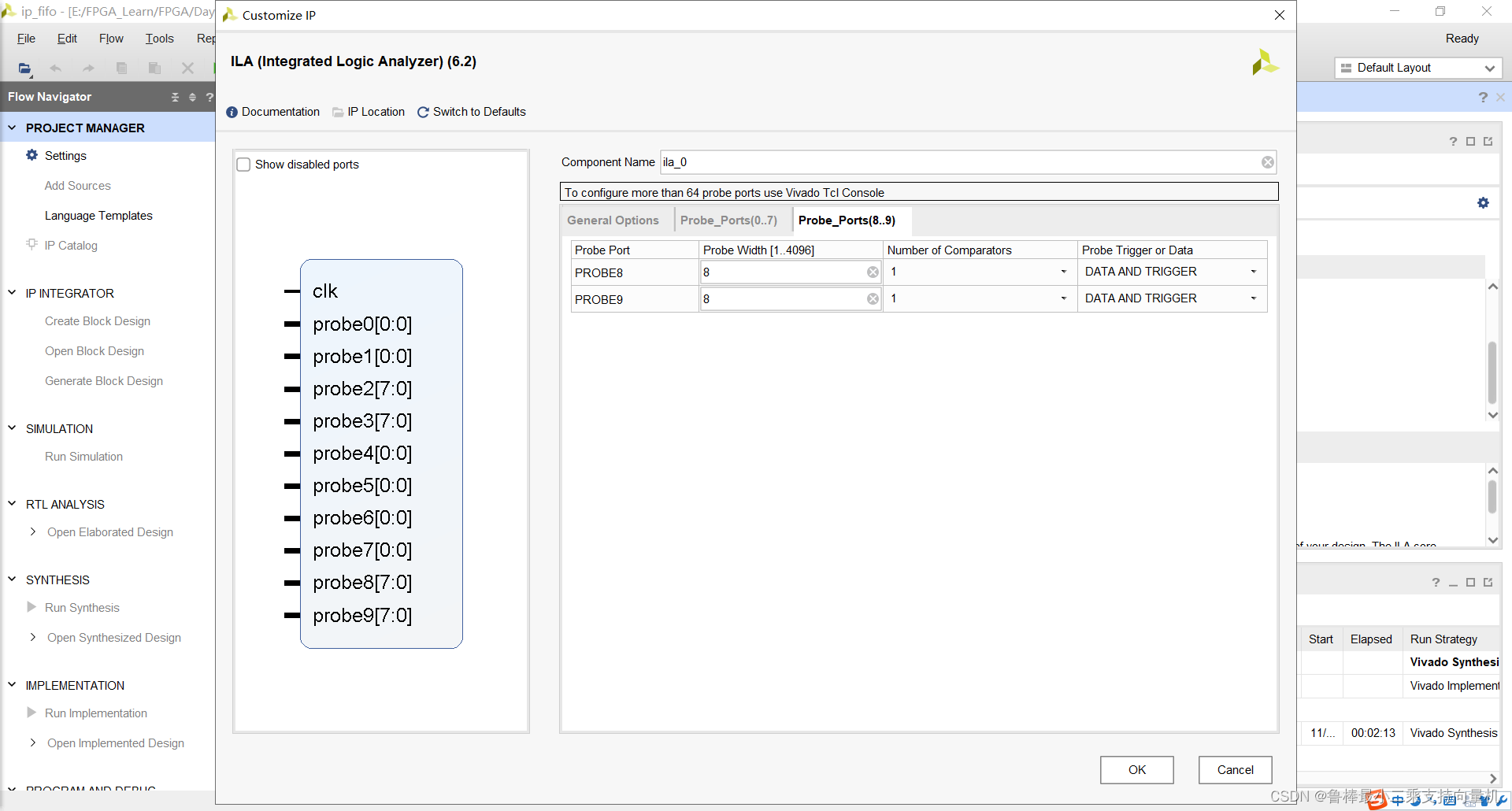Click the Run Strategy column header
This screenshot has width=1512, height=811.
[x=1443, y=639]
